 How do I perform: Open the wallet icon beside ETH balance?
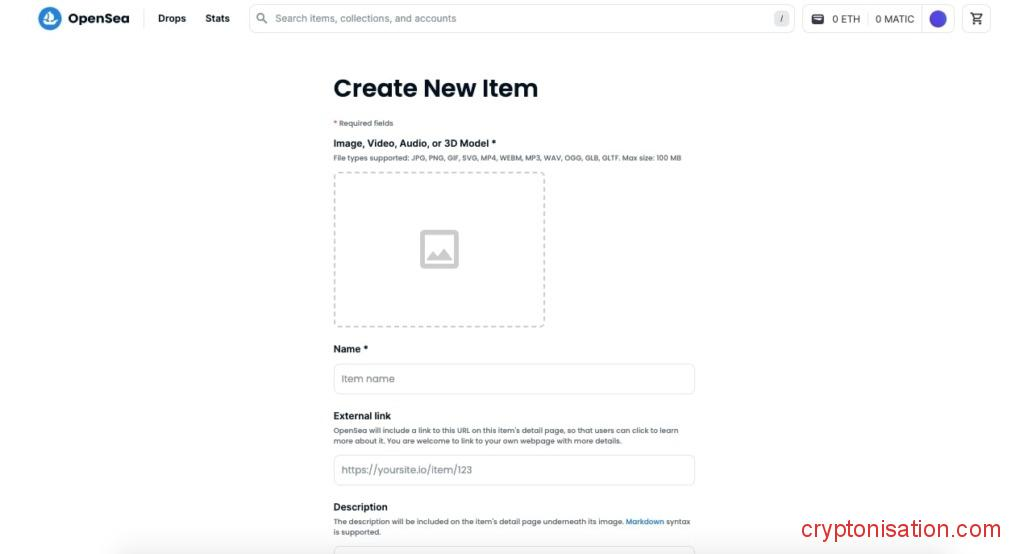[x=817, y=19]
